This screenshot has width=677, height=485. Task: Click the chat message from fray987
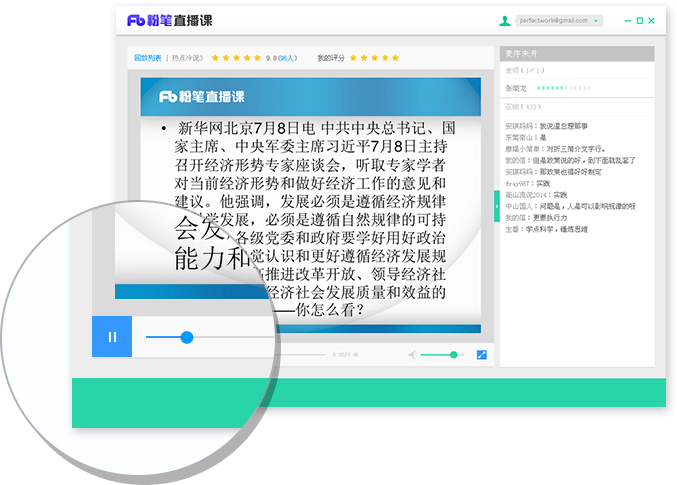pyautogui.click(x=527, y=184)
